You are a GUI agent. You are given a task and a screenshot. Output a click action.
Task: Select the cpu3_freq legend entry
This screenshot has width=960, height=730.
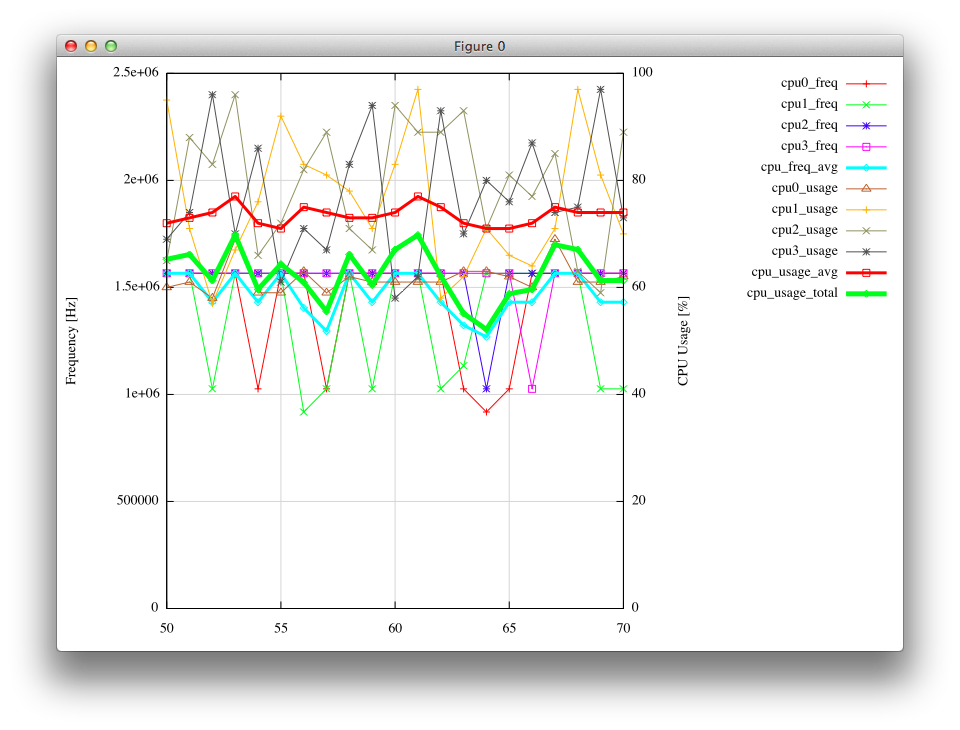833,146
